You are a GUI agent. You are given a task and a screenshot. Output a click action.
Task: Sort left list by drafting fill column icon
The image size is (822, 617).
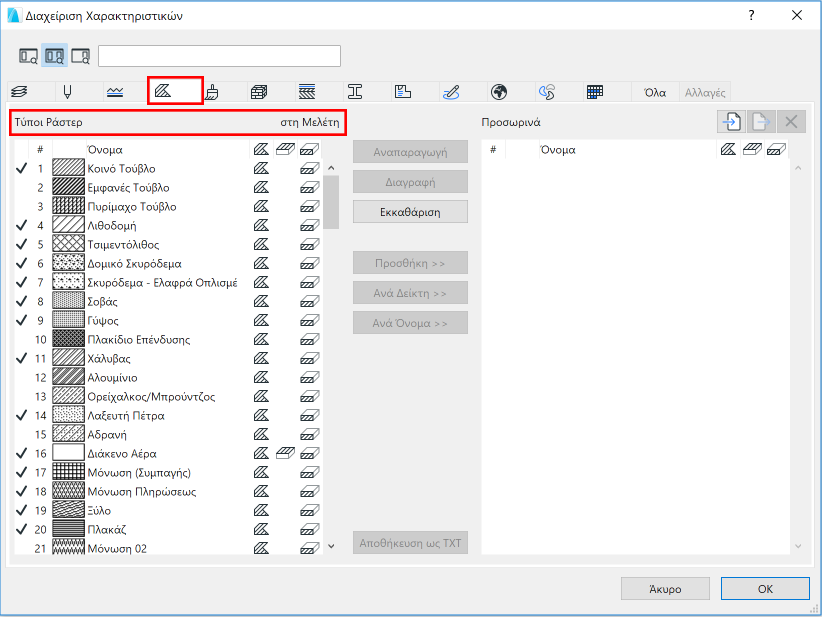[261, 149]
